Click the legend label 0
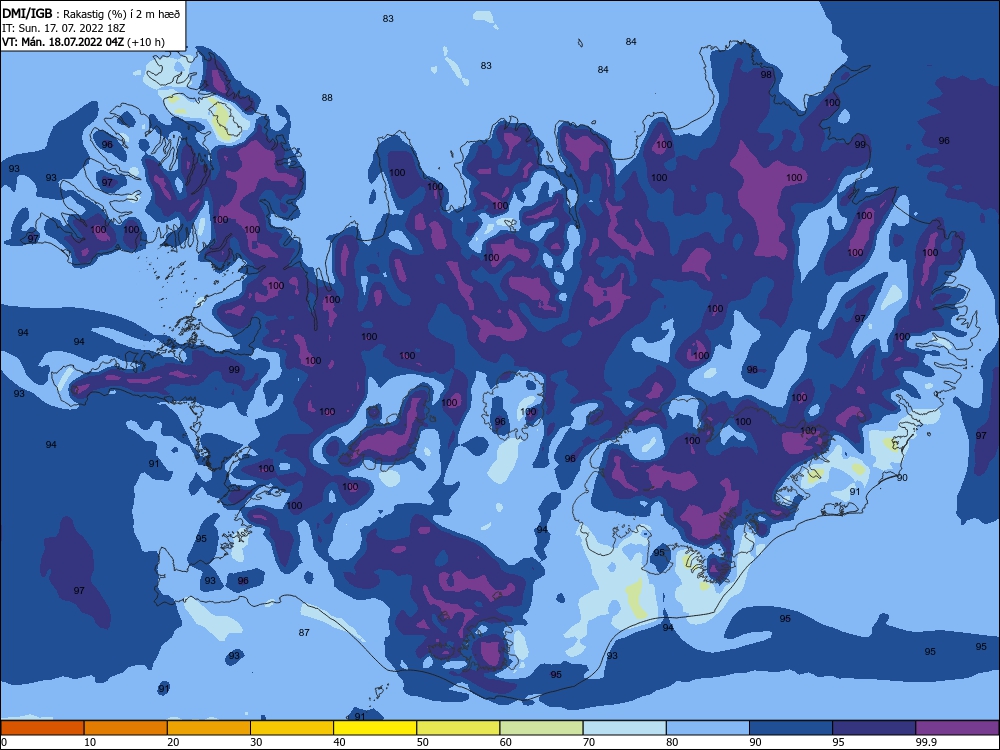The height and width of the screenshot is (750, 1000). click(4, 742)
